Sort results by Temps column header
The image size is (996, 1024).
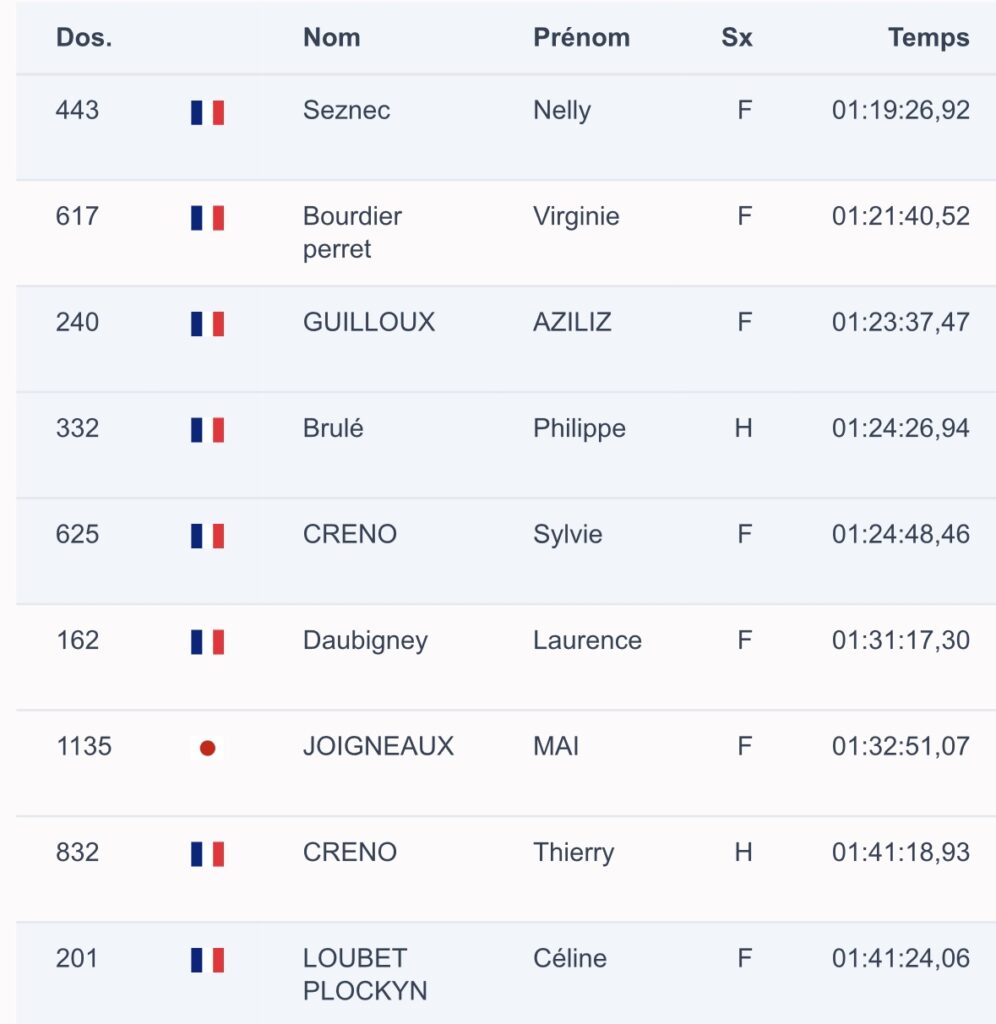click(x=928, y=37)
